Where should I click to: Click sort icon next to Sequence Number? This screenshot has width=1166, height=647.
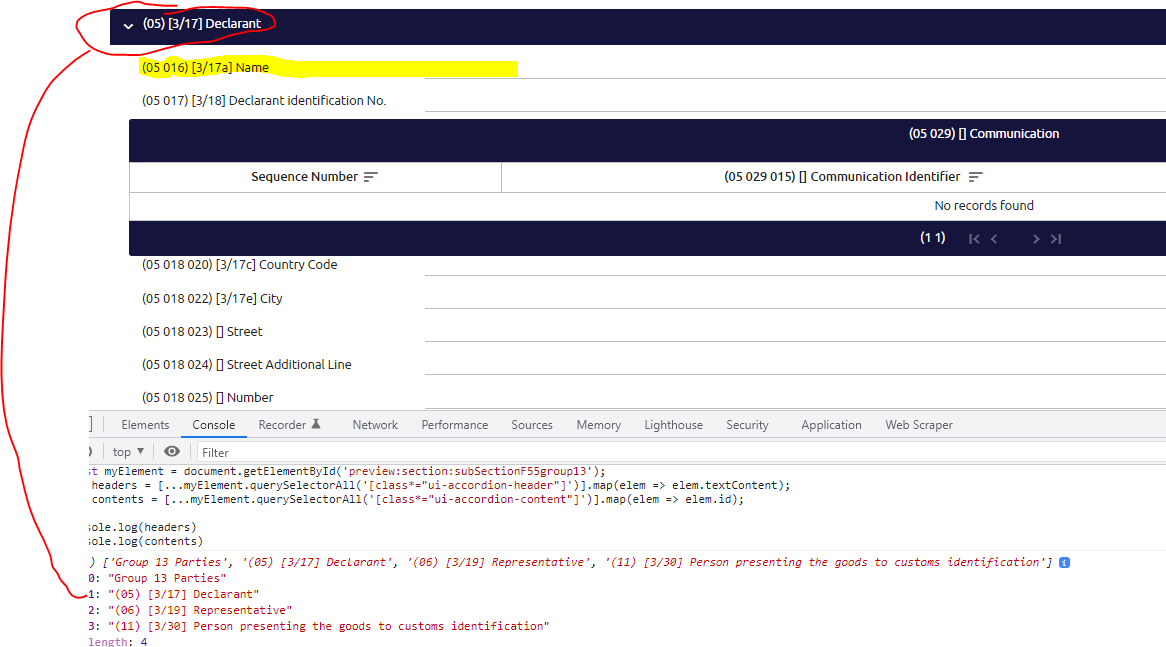370,177
